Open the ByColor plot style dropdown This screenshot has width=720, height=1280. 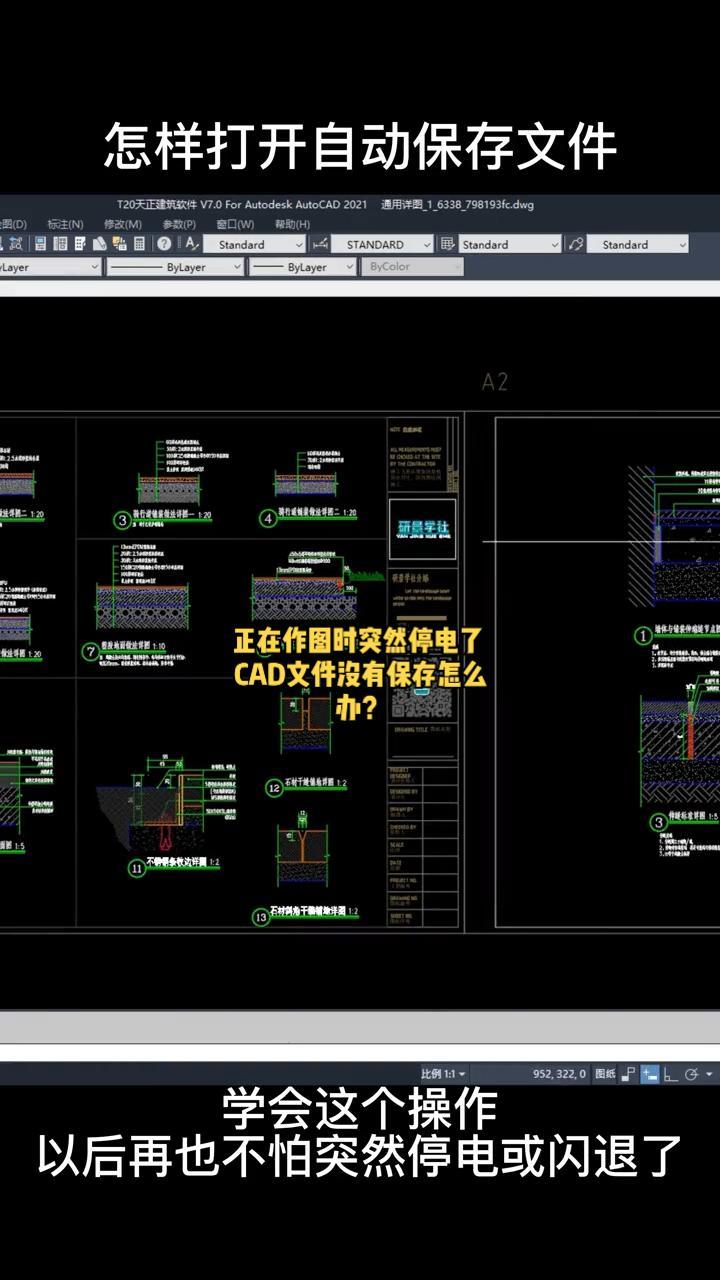[x=414, y=267]
